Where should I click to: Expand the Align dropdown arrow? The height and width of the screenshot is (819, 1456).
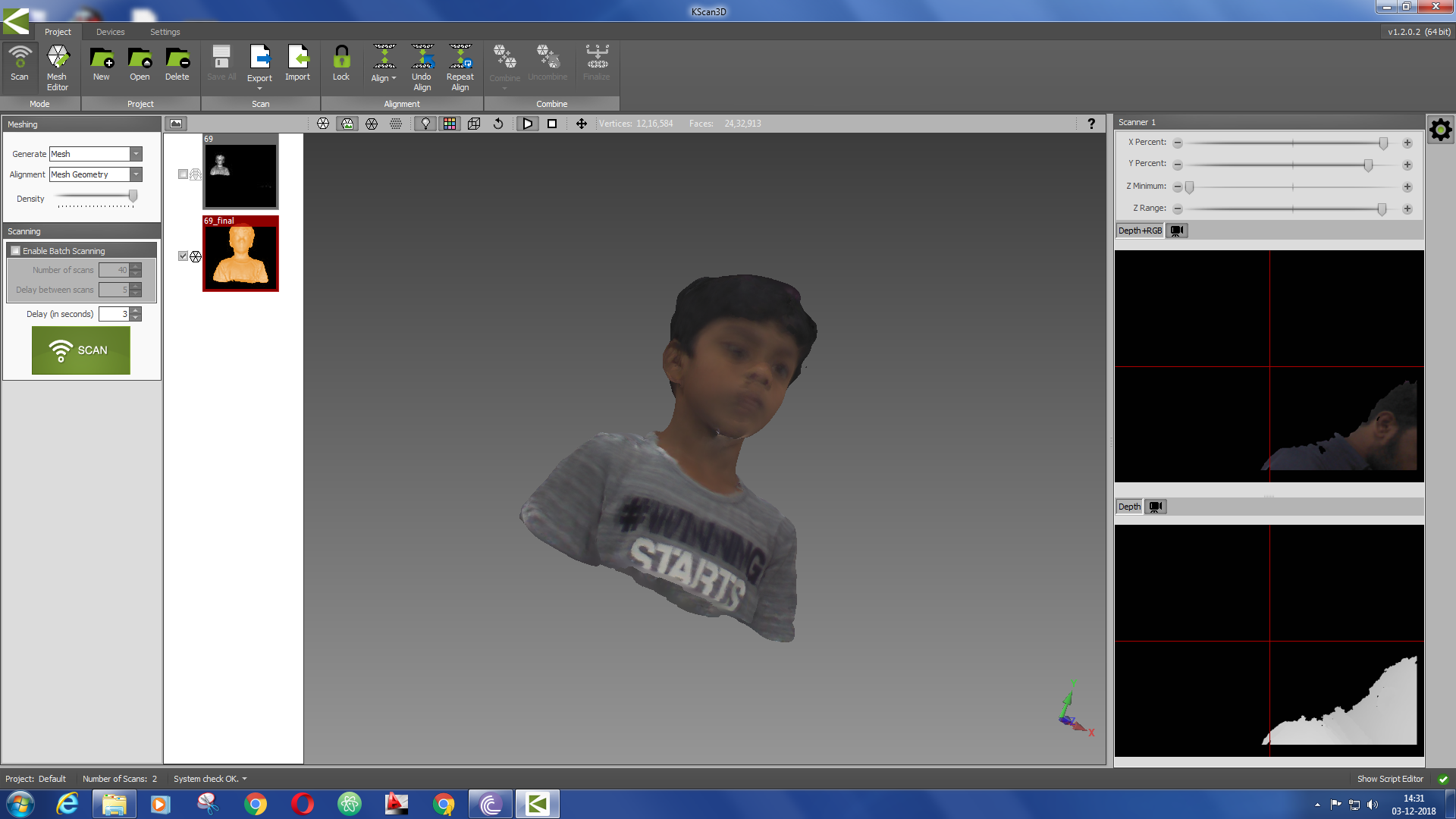click(x=394, y=78)
